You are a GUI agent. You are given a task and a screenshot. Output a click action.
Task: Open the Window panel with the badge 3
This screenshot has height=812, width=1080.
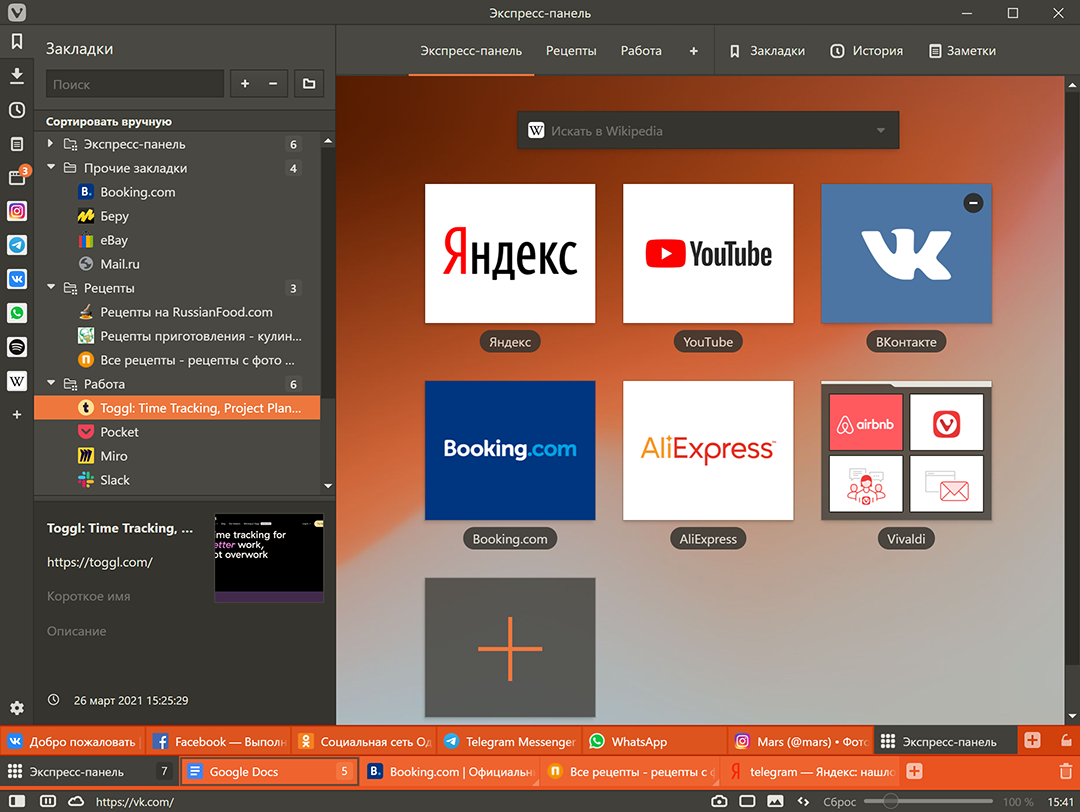point(17,177)
